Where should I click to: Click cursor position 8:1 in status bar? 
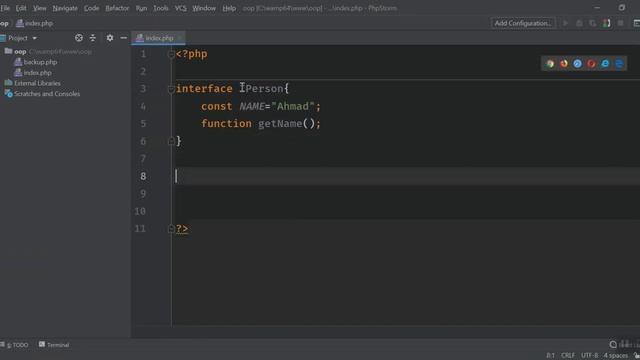coord(551,356)
